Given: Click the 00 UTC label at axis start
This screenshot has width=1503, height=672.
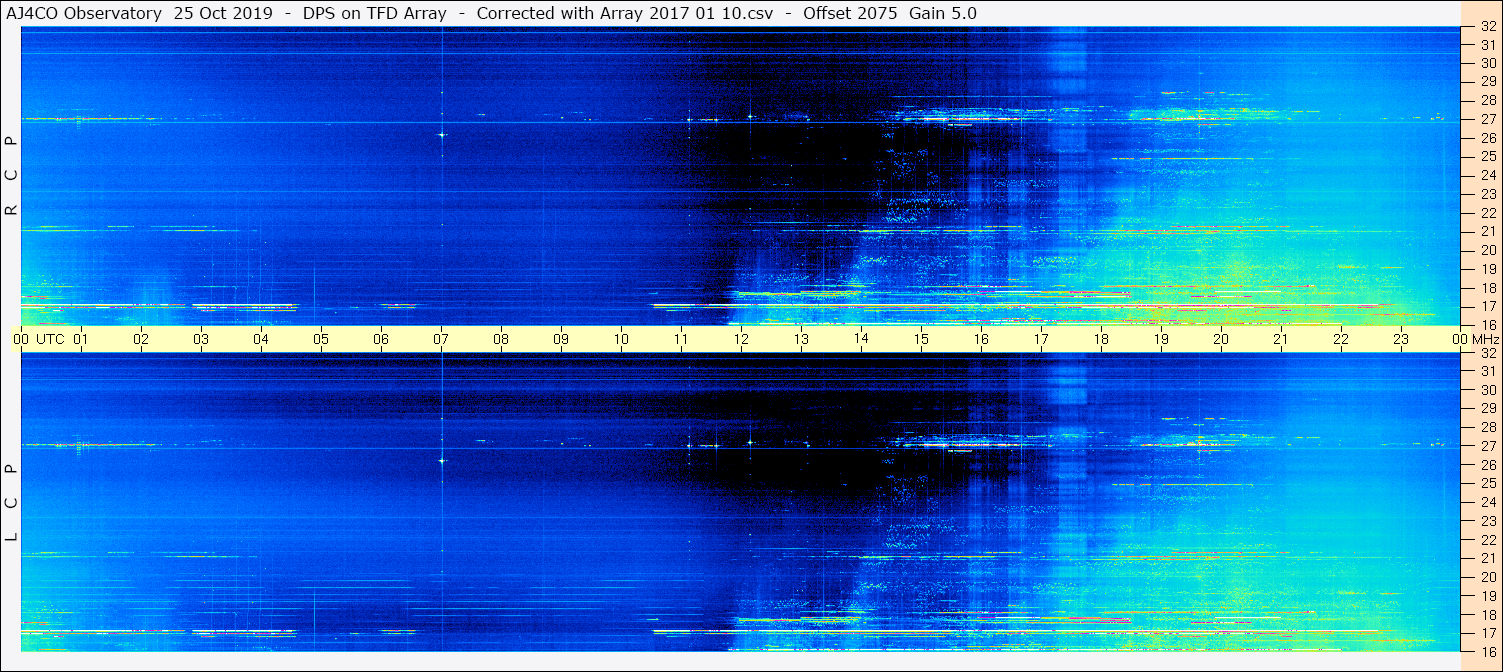Looking at the screenshot, I should pyautogui.click(x=42, y=339).
